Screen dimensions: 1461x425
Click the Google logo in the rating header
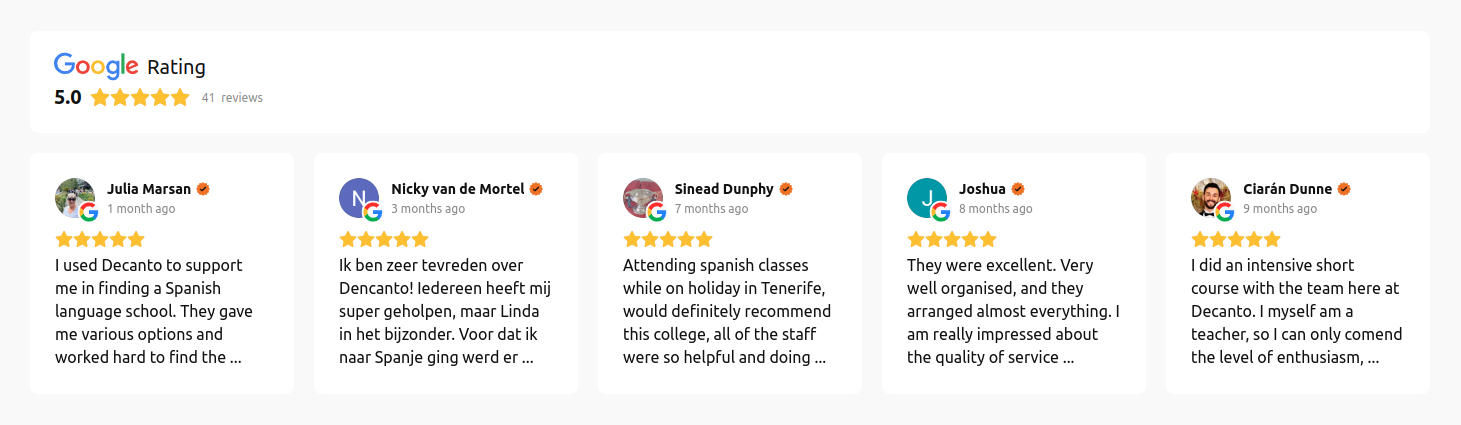(96, 66)
